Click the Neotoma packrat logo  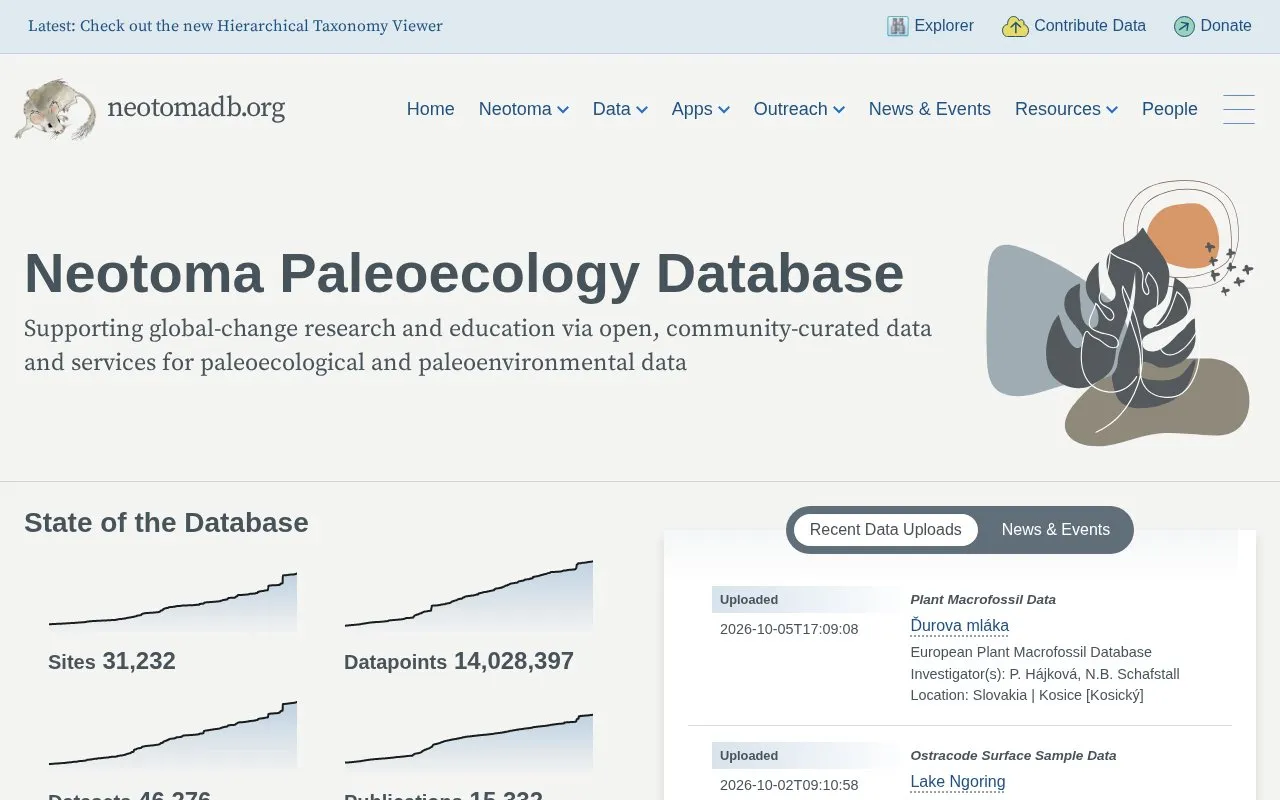tap(56, 108)
